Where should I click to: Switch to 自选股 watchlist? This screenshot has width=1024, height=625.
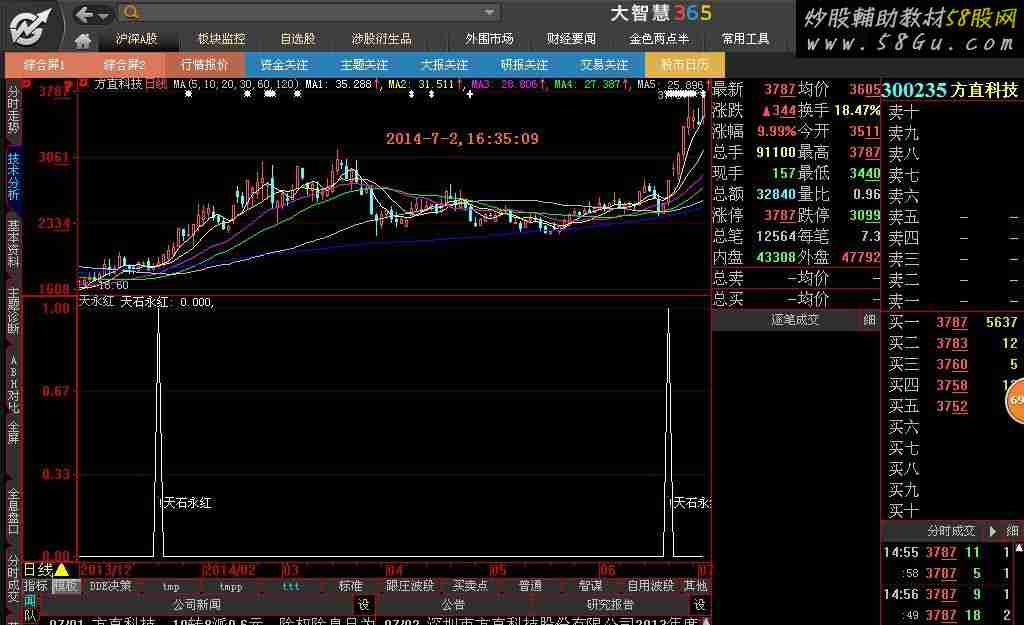pyautogui.click(x=298, y=39)
